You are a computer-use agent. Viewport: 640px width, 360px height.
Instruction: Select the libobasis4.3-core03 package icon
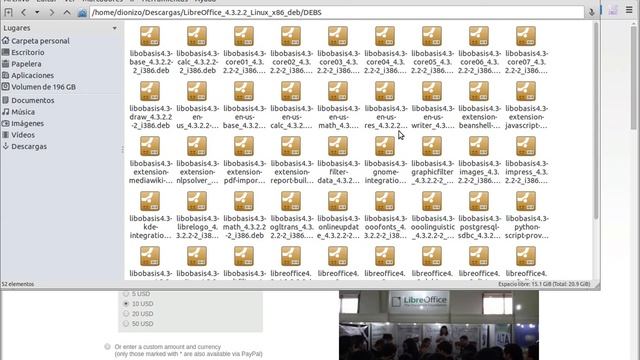(338, 36)
